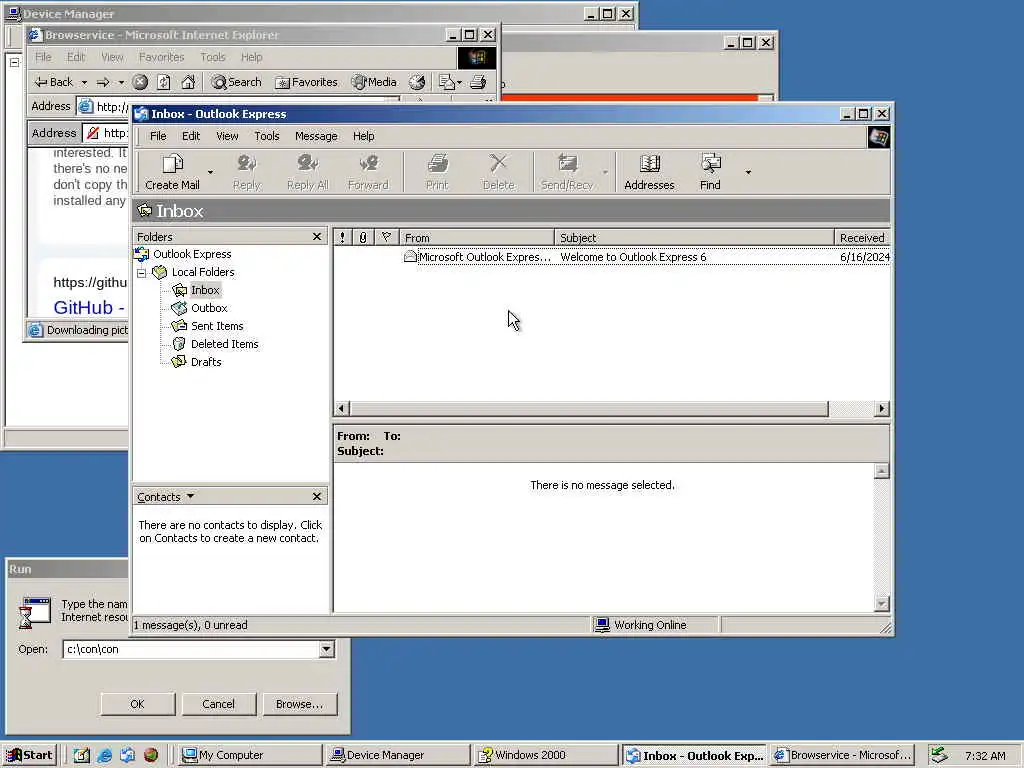The image size is (1024, 768).
Task: Click the Print icon in Internet Explorer toolbar
Action: tap(478, 82)
